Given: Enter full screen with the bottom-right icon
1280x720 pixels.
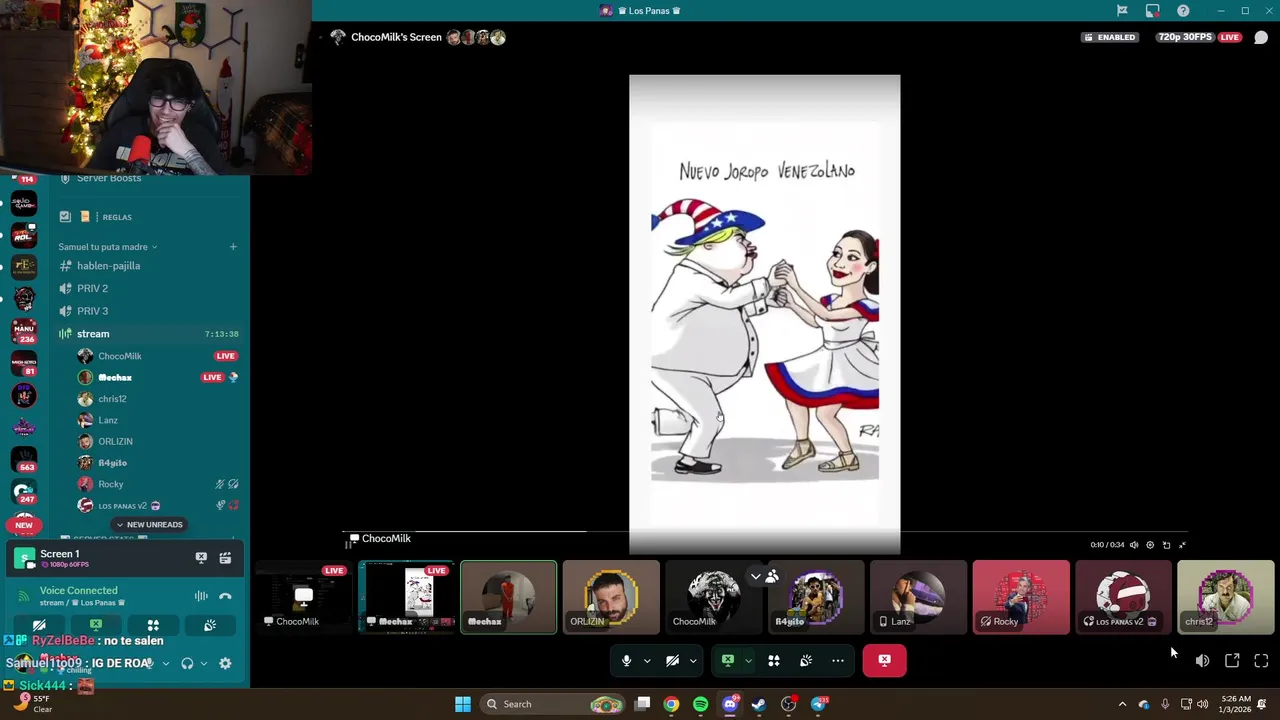Looking at the screenshot, I should (1261, 661).
